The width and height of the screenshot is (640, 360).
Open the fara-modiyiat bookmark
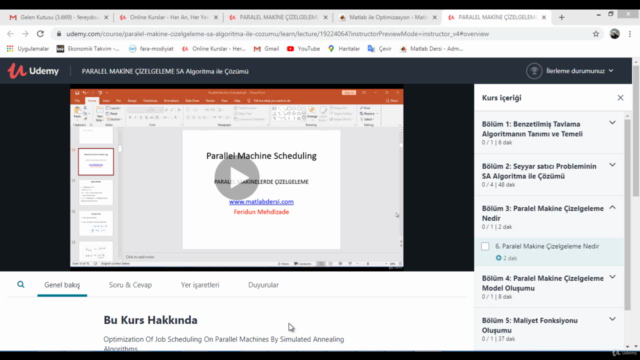(151, 49)
